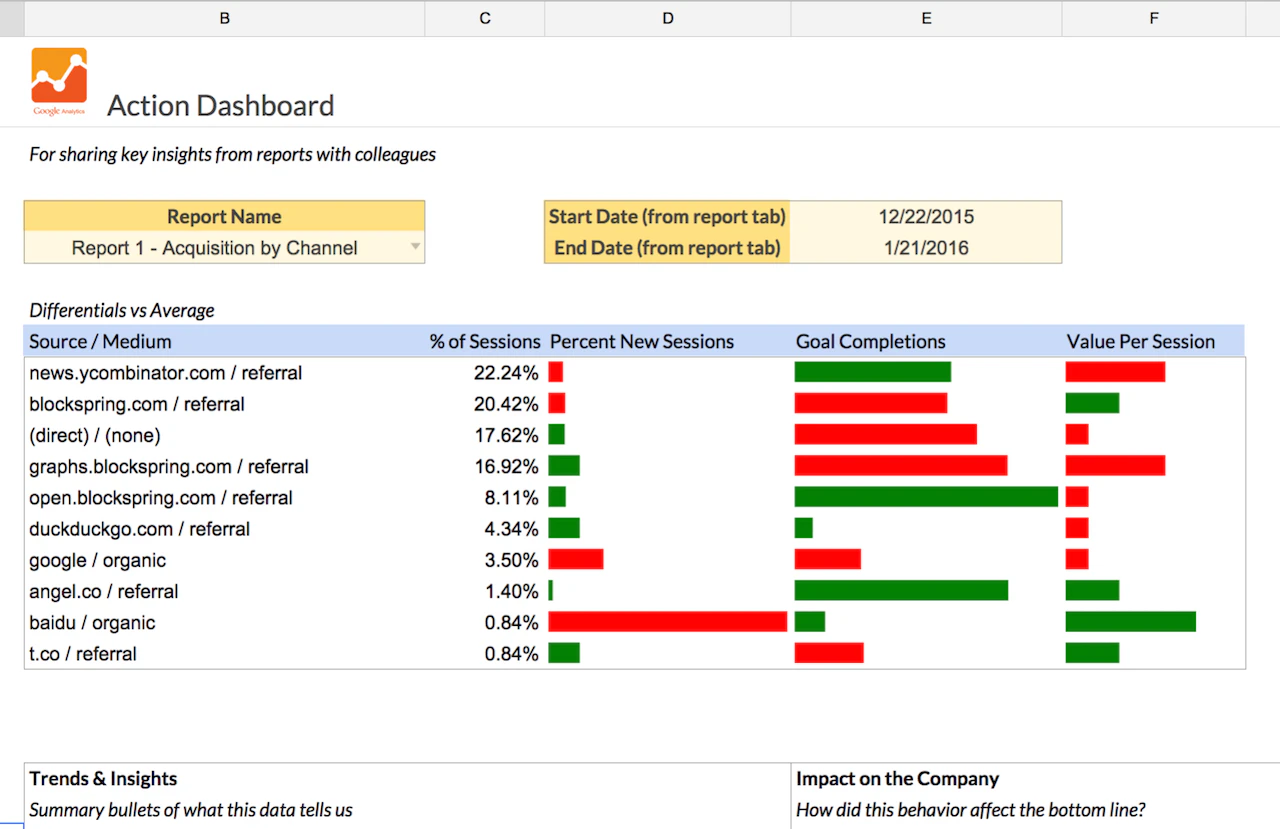Click the Report Name header cell
Screen dimensions: 1280x829
click(x=224, y=217)
